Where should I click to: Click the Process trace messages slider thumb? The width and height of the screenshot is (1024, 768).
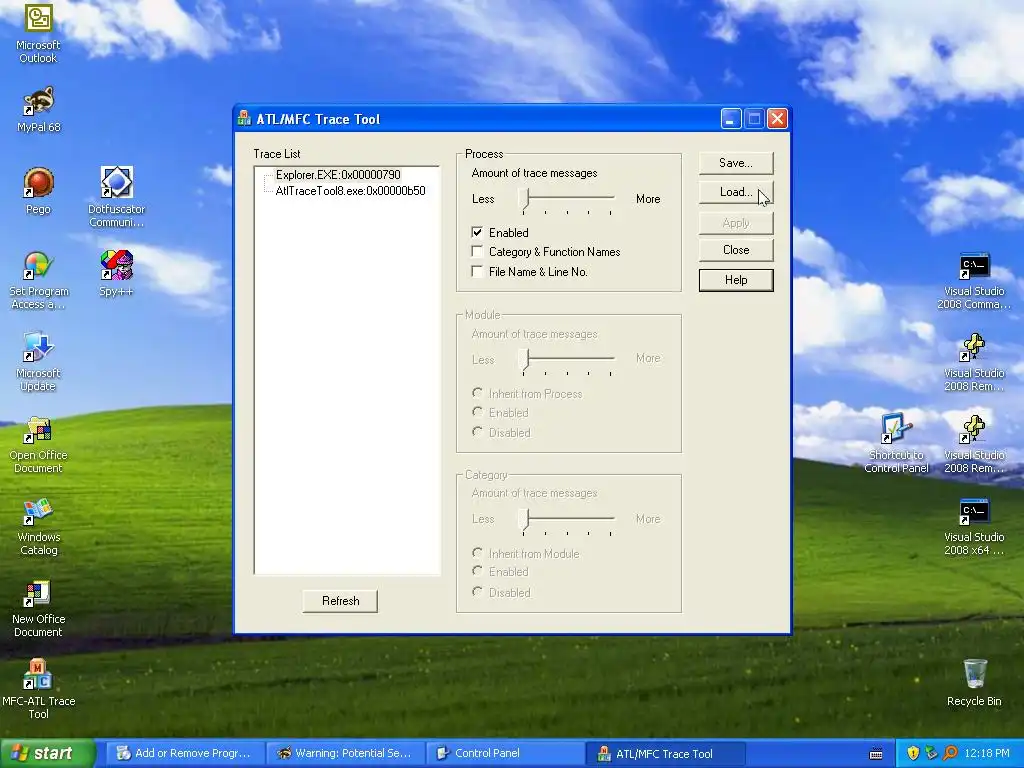[524, 199]
